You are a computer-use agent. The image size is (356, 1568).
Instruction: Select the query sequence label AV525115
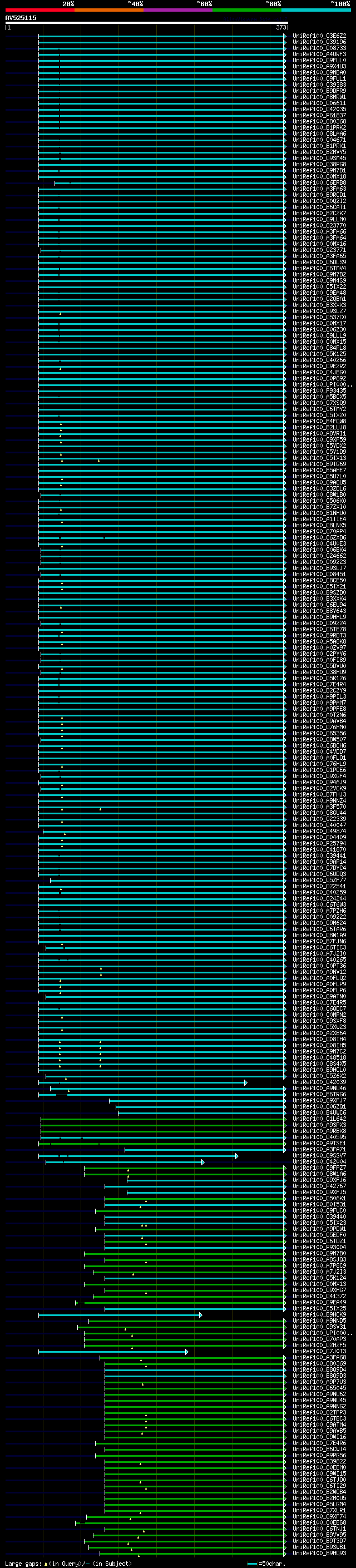(x=21, y=18)
